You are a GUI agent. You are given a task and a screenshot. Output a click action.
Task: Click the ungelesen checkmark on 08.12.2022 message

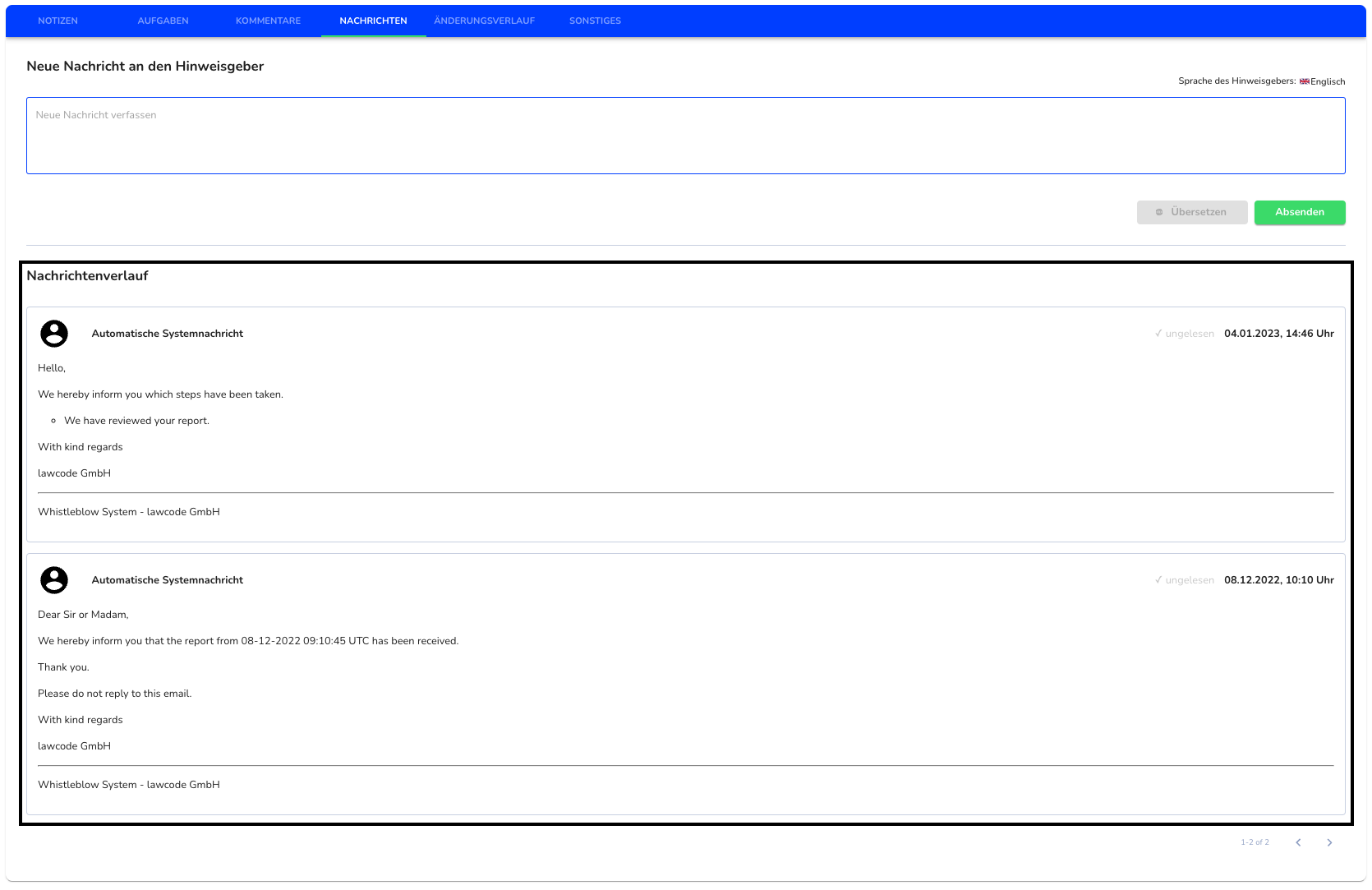click(x=1158, y=580)
